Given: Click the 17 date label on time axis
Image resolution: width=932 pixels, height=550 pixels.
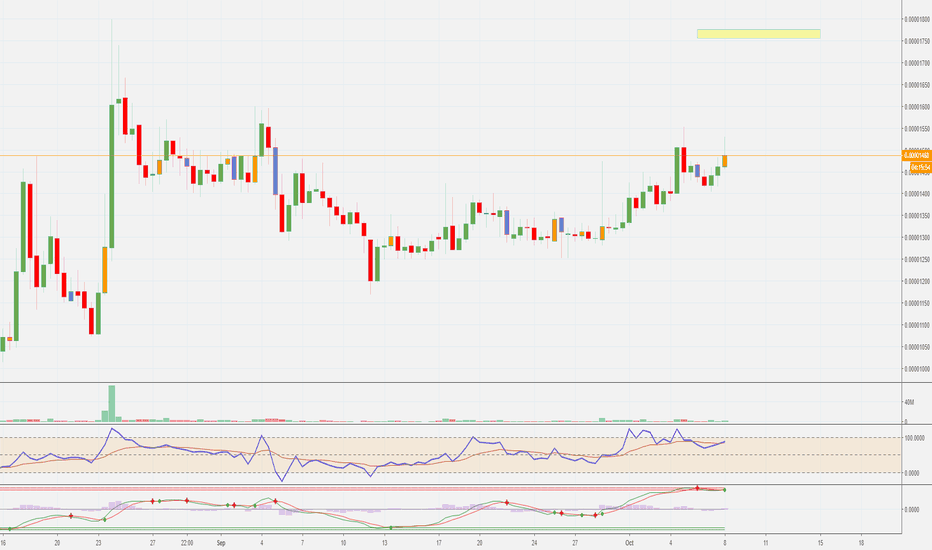Looking at the screenshot, I should 439,543.
